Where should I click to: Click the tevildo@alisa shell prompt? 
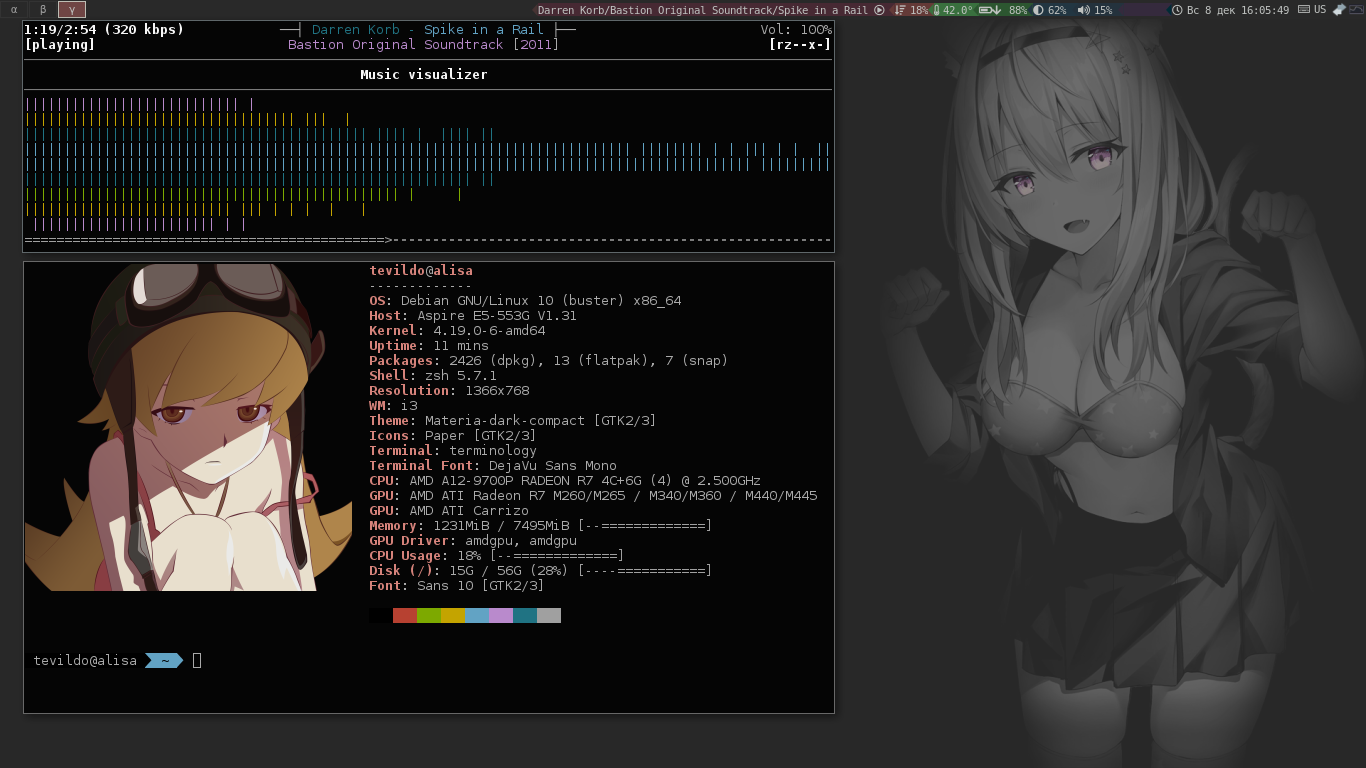point(85,661)
